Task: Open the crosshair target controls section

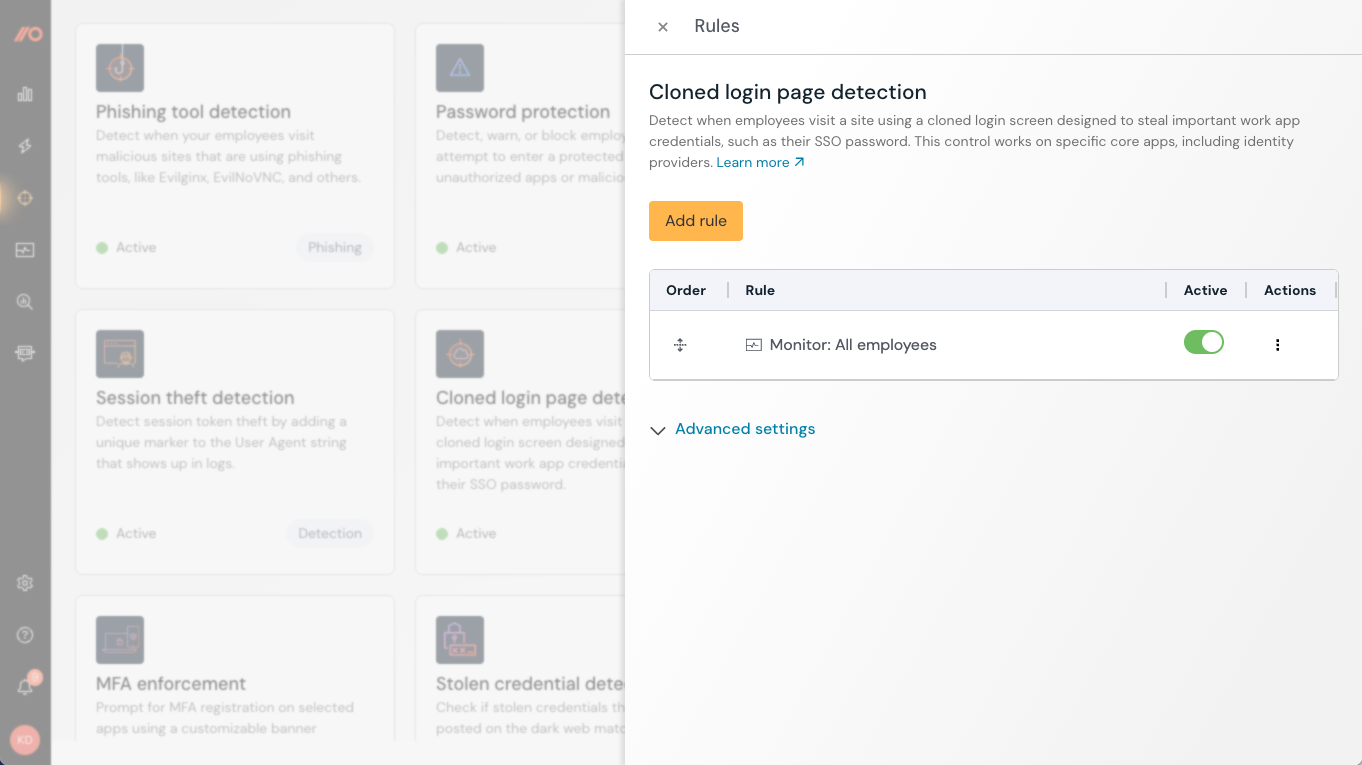Action: [x=25, y=198]
